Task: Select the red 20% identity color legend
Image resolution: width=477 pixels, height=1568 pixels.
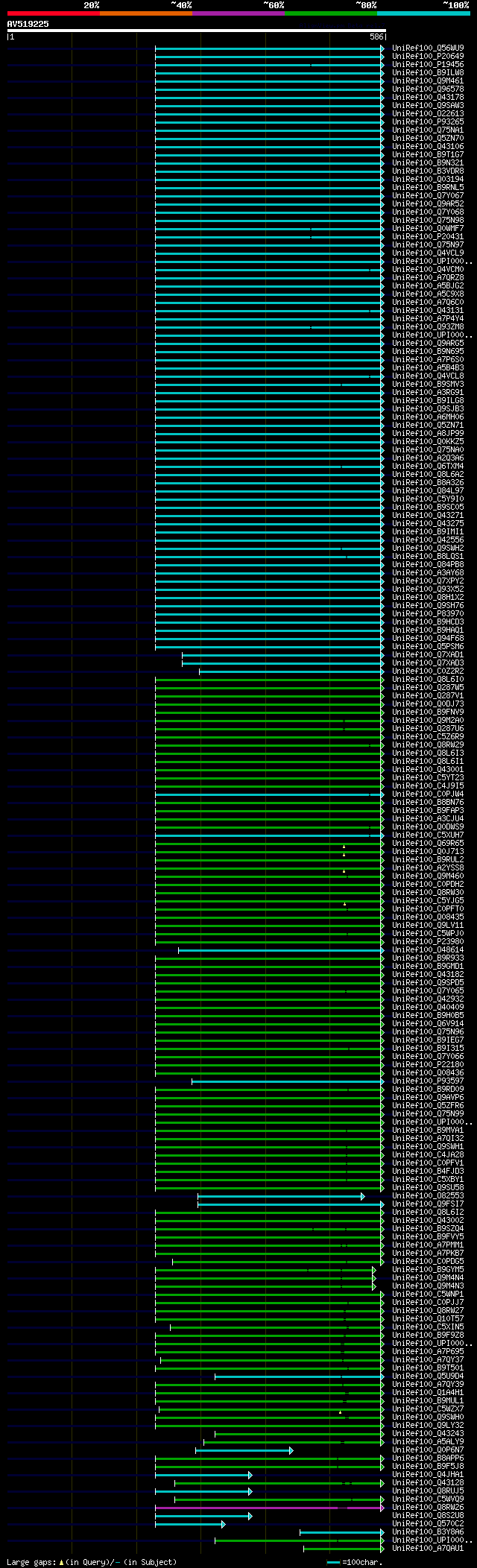Action: (54, 13)
